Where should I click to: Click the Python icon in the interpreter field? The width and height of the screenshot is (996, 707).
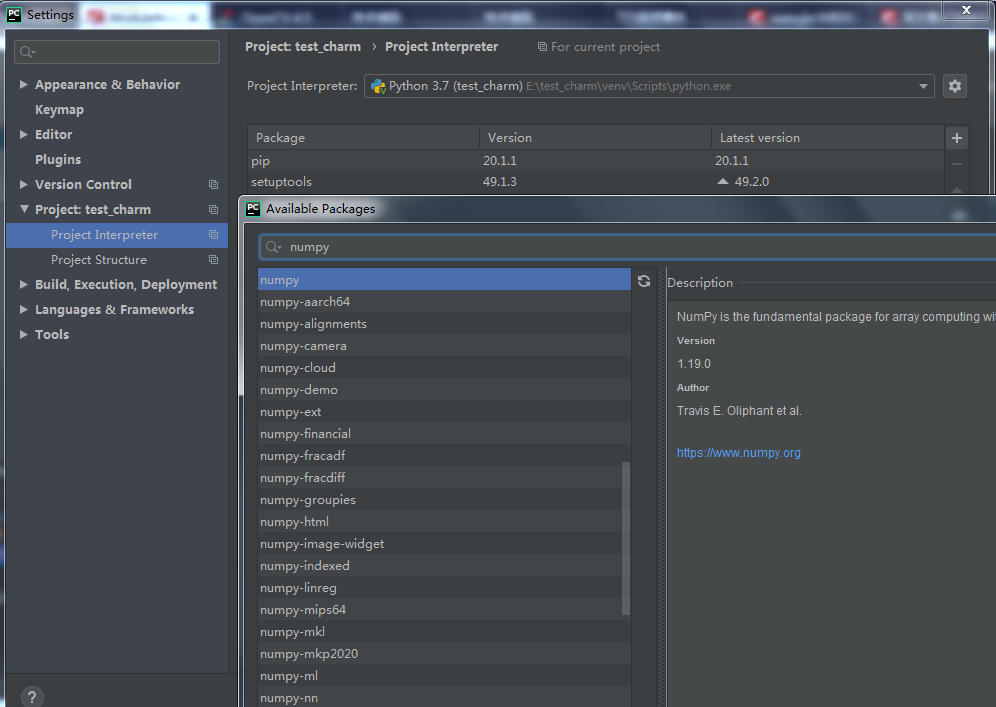point(378,86)
